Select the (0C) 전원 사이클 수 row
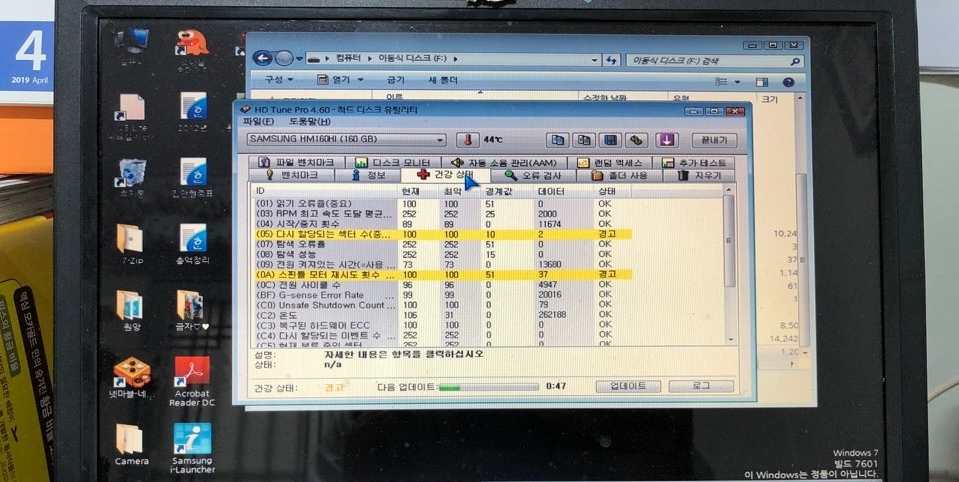Image resolution: width=959 pixels, height=482 pixels. tap(442, 284)
